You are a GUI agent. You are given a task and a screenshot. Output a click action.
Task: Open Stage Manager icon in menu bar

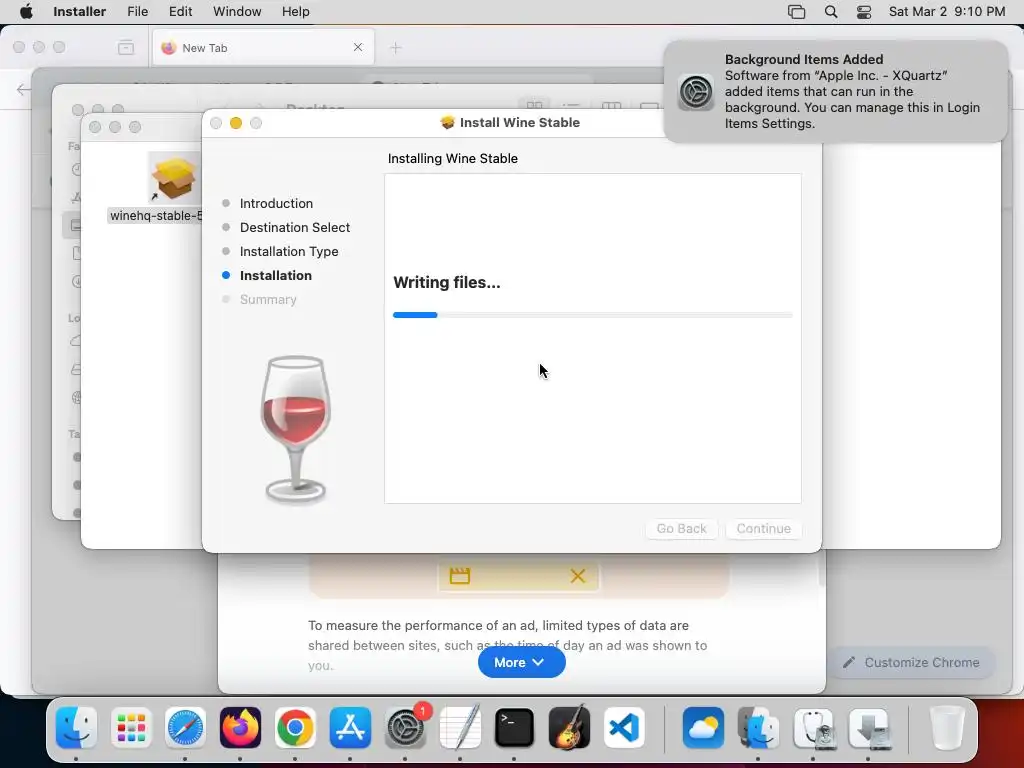coord(796,12)
